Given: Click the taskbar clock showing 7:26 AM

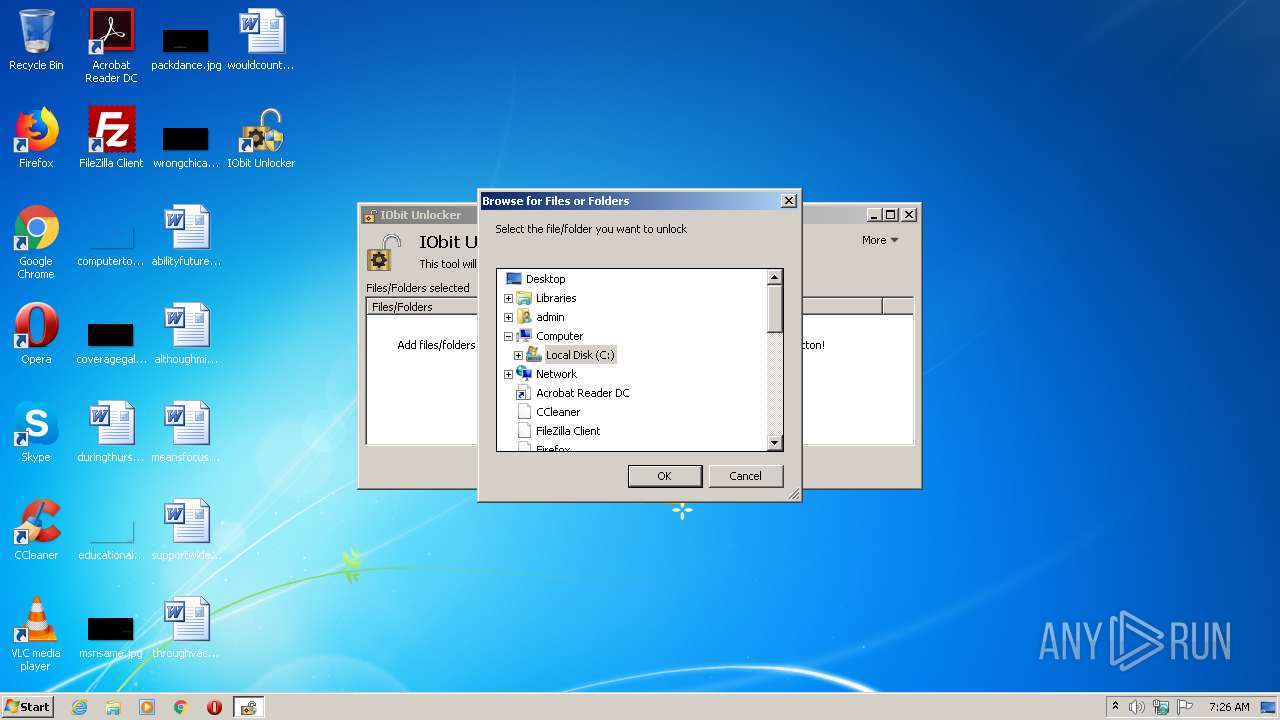Looking at the screenshot, I should 1229,707.
